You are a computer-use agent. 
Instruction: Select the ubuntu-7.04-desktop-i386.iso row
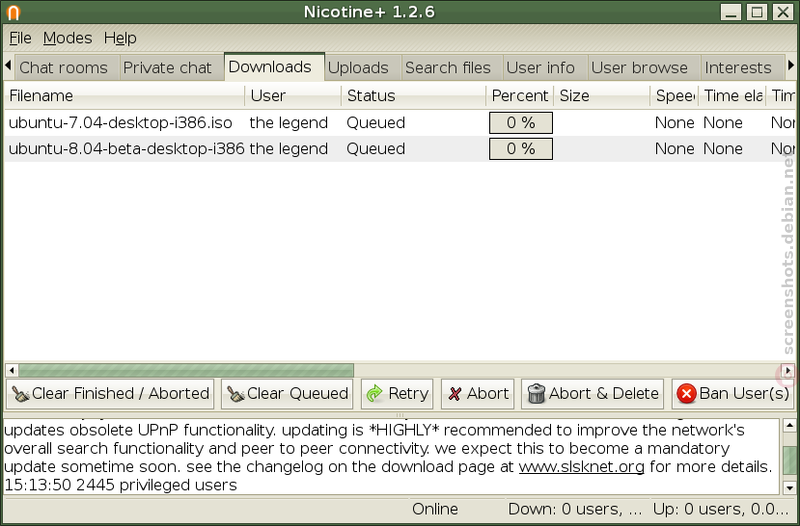[x=399, y=123]
